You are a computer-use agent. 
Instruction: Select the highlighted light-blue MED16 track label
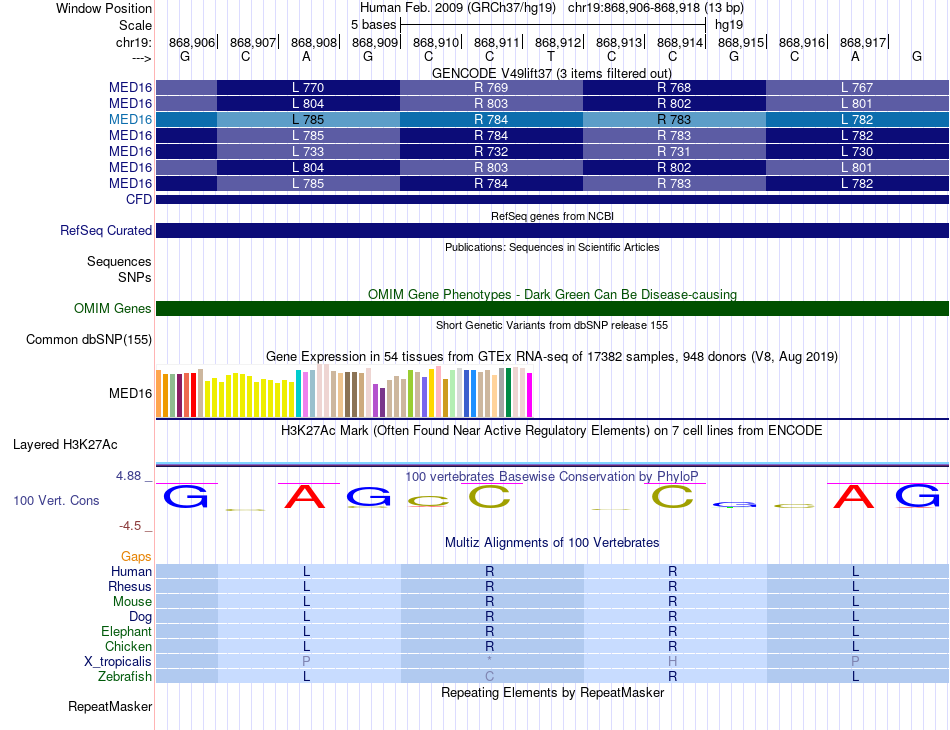130,119
